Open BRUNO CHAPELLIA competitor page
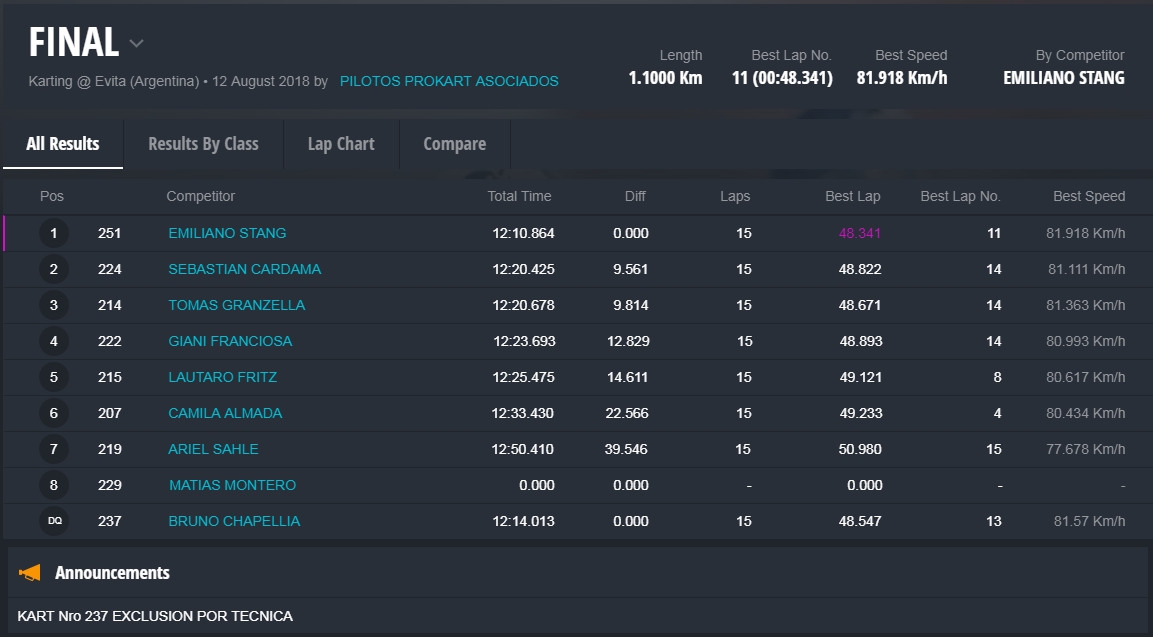 [x=234, y=521]
